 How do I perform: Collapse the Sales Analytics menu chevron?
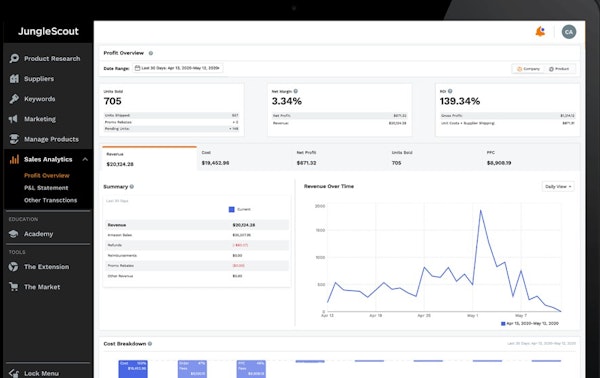pyautogui.click(x=85, y=159)
